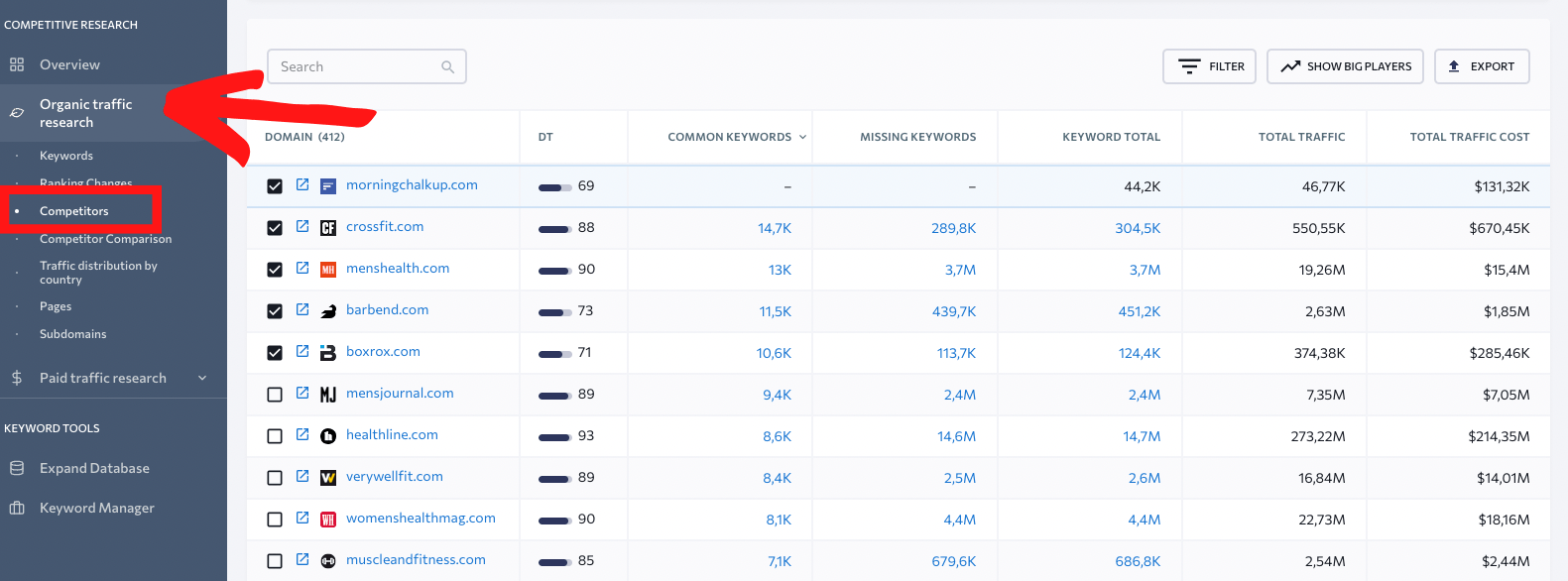Open morningchalkup.com in new tab icon

click(302, 185)
